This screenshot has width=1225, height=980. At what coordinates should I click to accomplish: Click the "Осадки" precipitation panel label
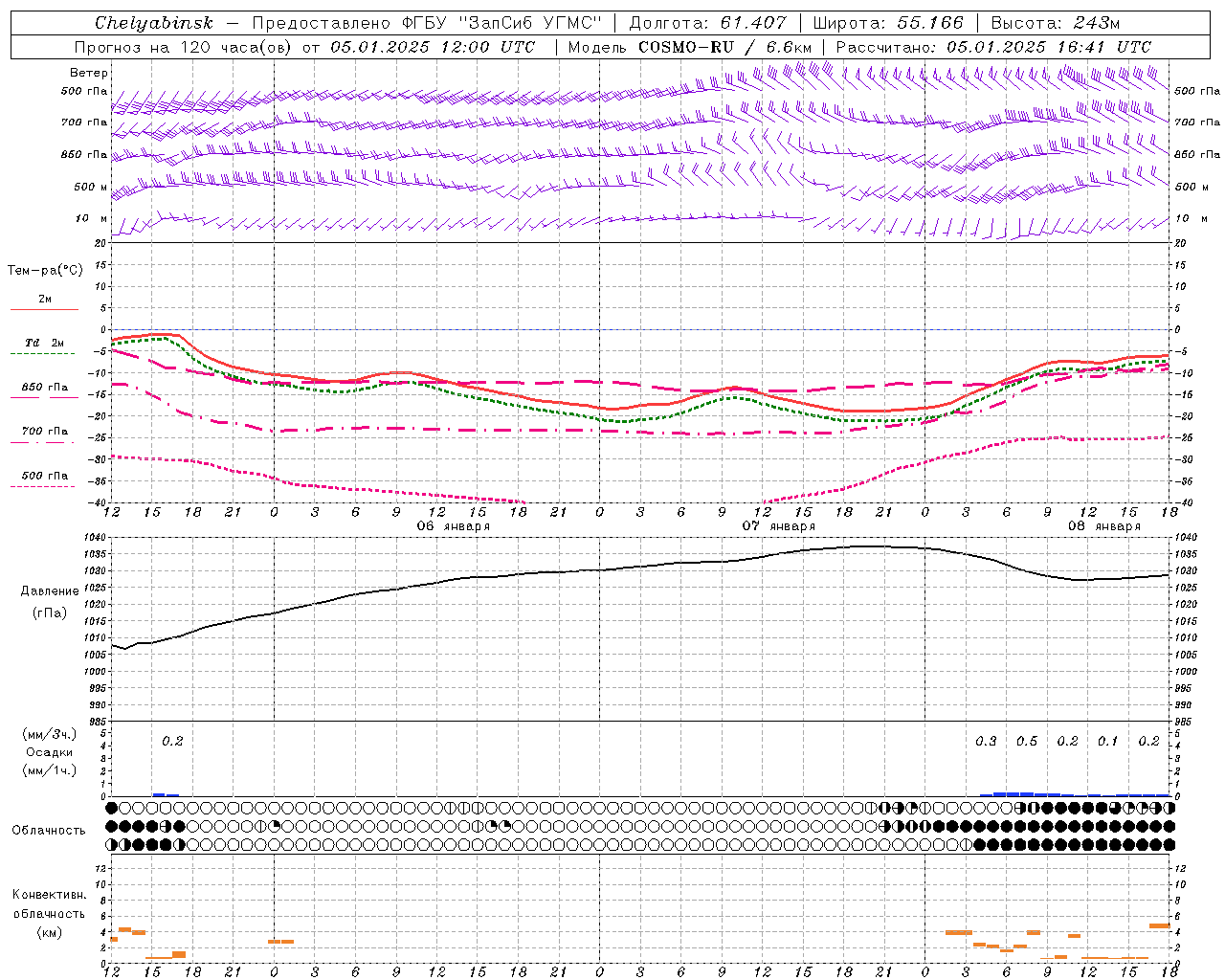point(51,752)
